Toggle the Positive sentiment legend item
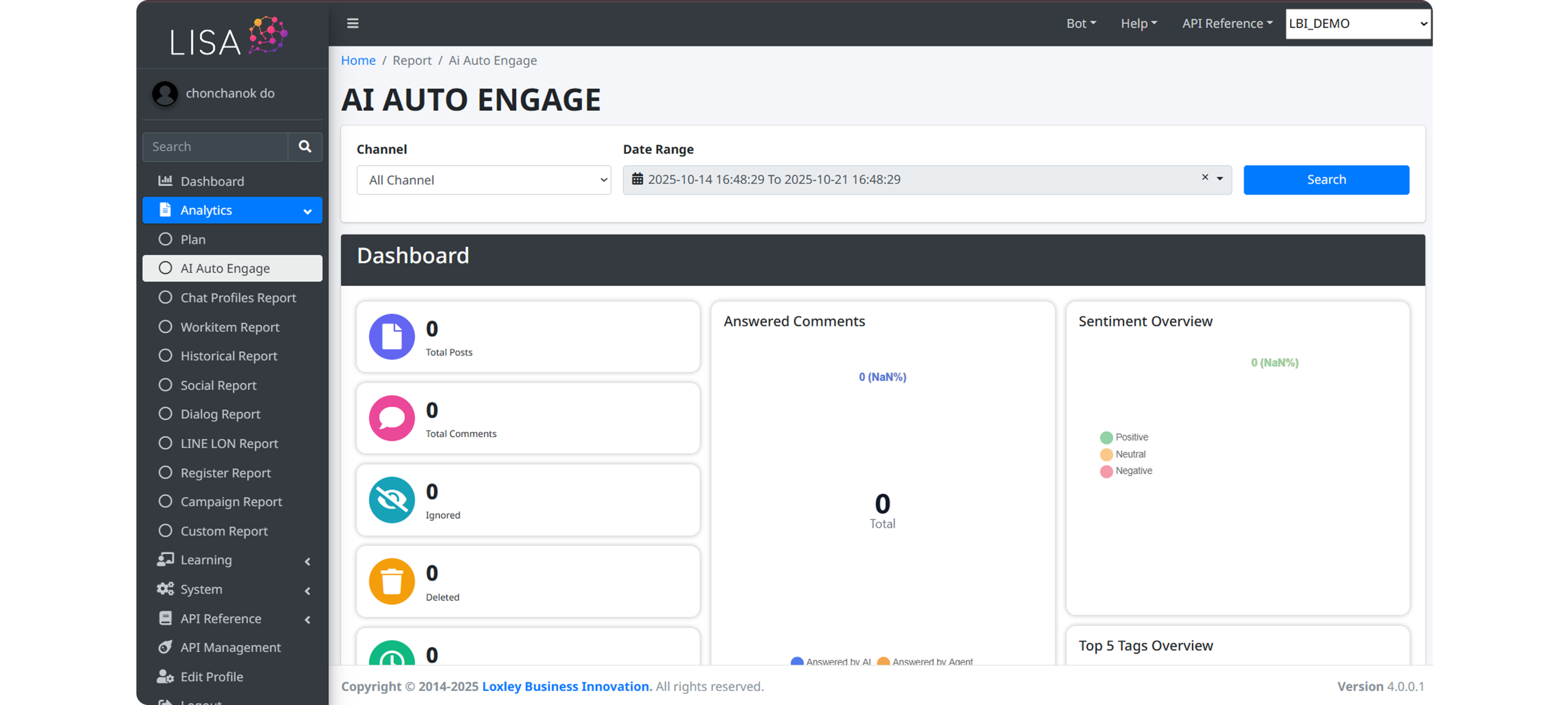Screen dimensions: 1568x705 click(x=1124, y=437)
